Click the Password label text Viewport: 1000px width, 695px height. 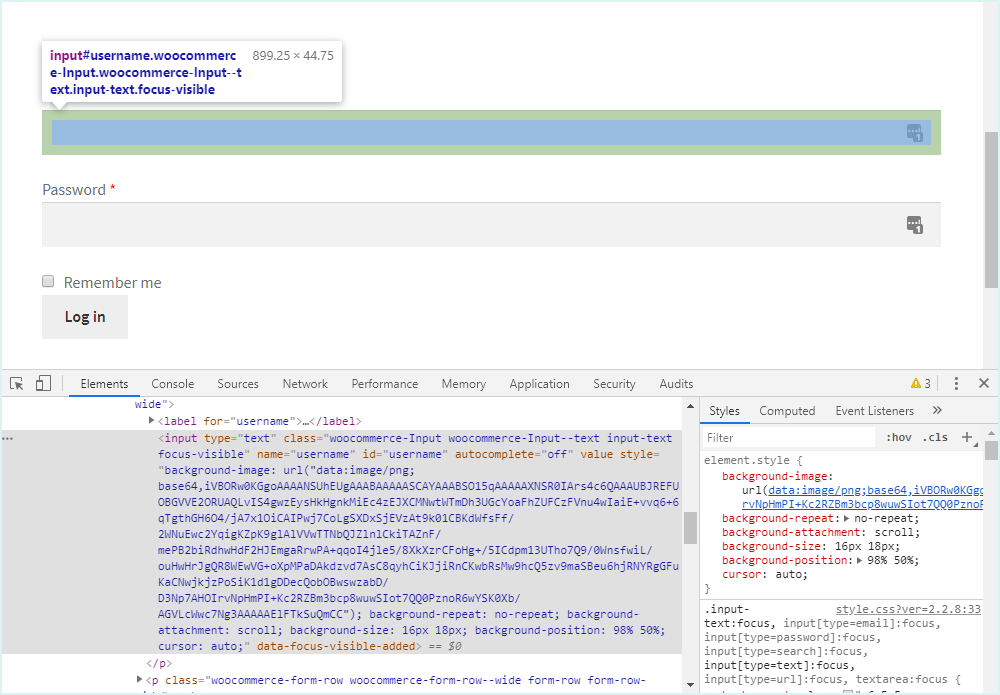74,190
